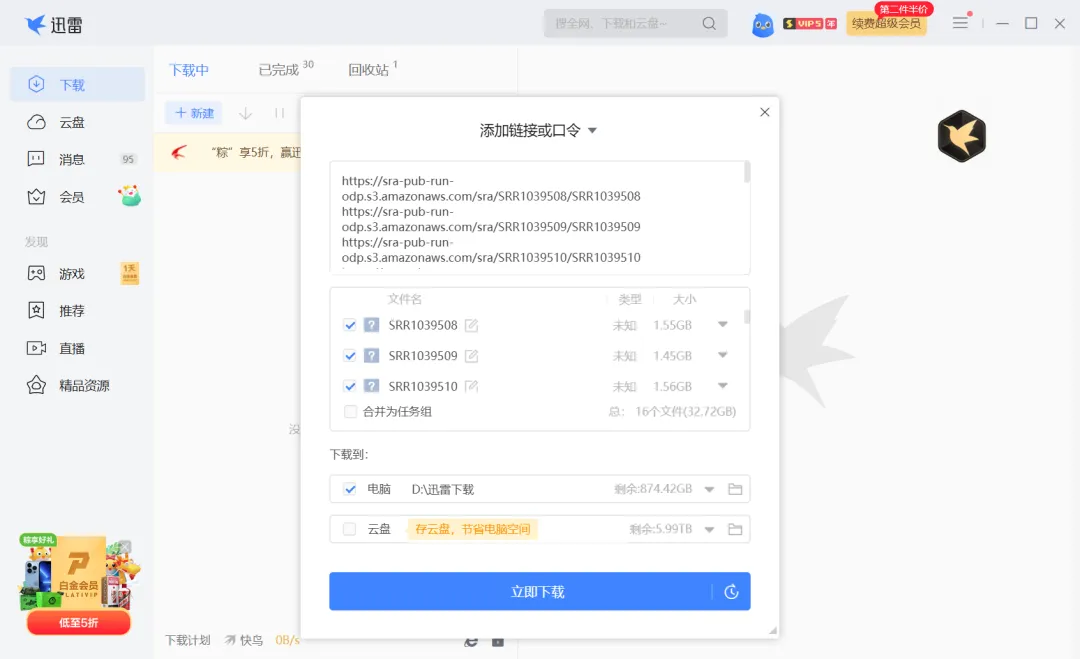
Task: Click the scheduled download clock icon
Action: (731, 592)
